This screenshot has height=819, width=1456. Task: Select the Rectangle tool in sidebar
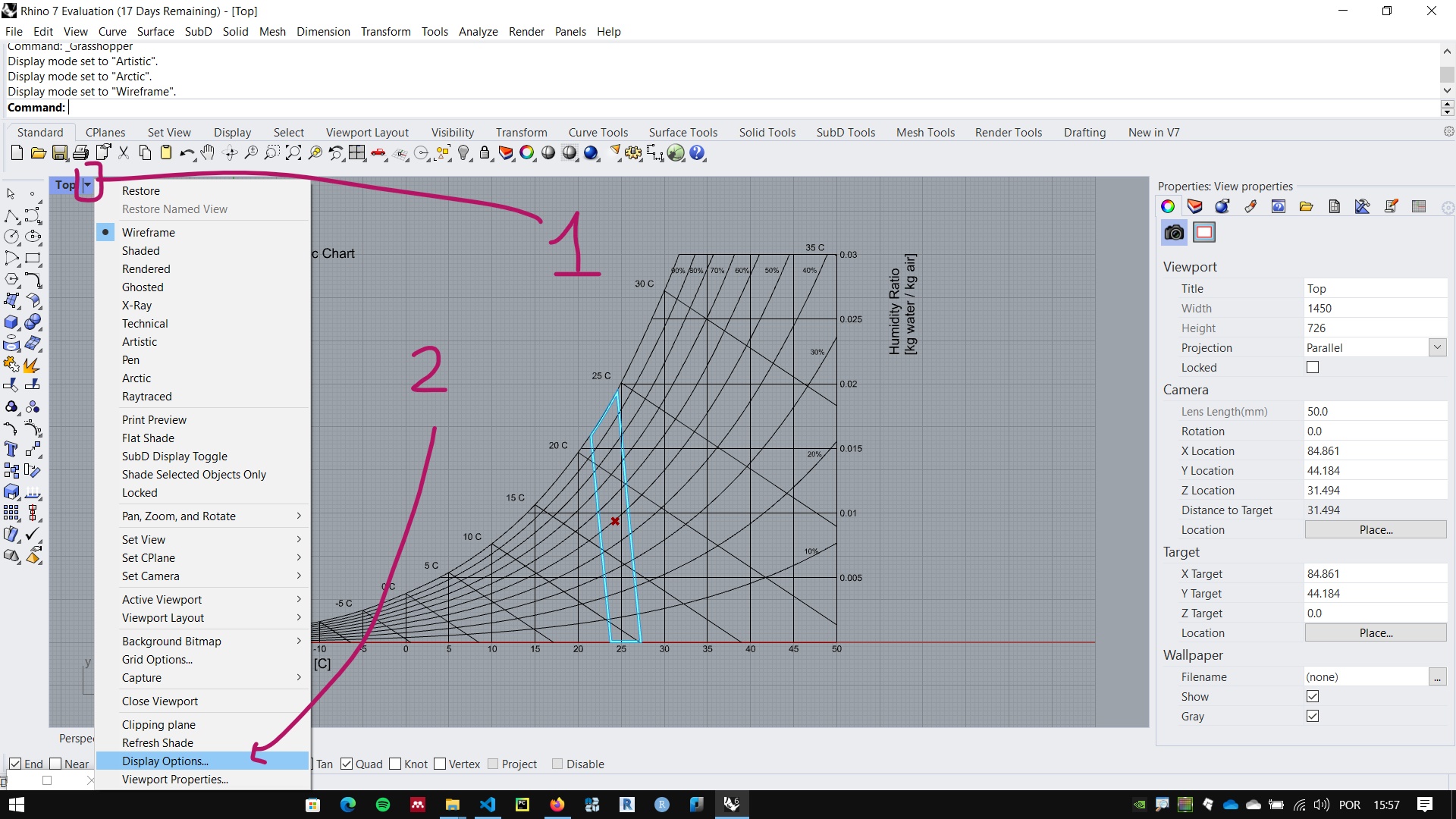[x=33, y=259]
